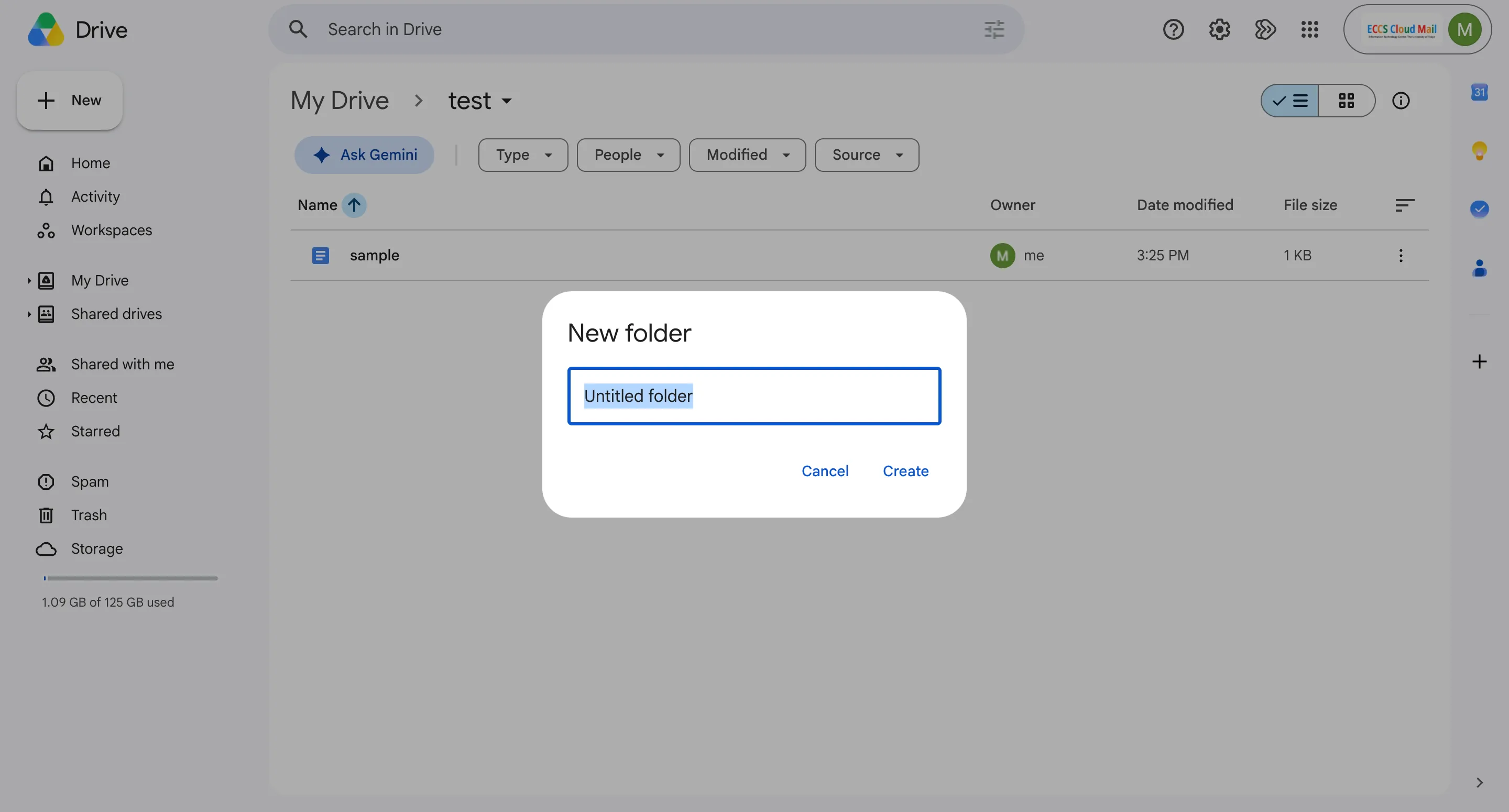The height and width of the screenshot is (812, 1509).
Task: Click Create in New folder dialog
Action: tap(905, 470)
